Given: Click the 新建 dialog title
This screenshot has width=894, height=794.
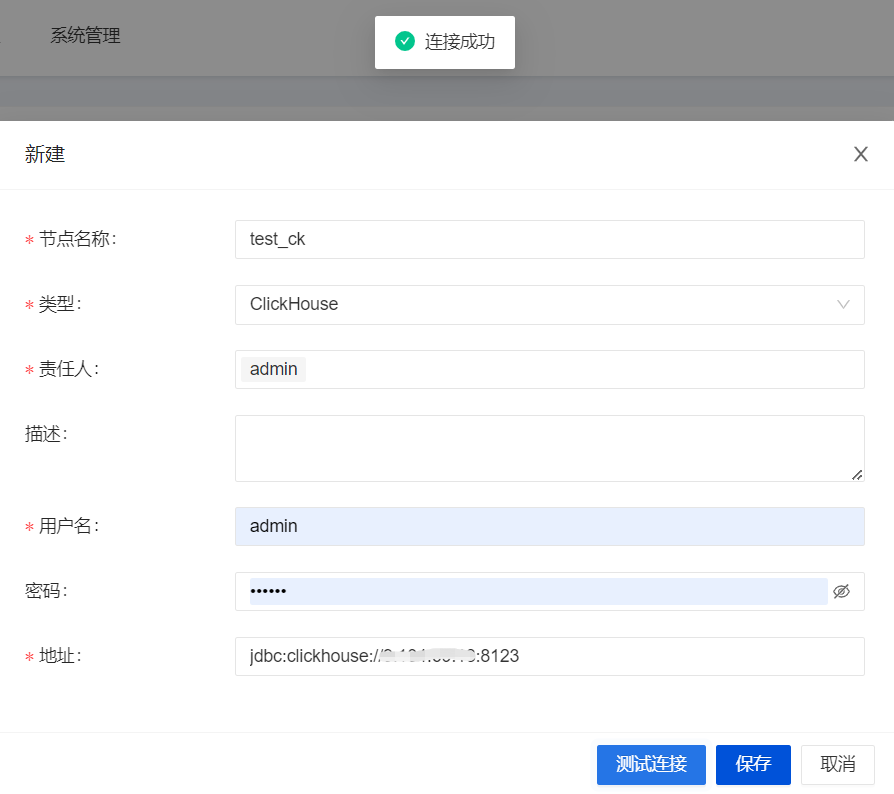Looking at the screenshot, I should pos(45,154).
